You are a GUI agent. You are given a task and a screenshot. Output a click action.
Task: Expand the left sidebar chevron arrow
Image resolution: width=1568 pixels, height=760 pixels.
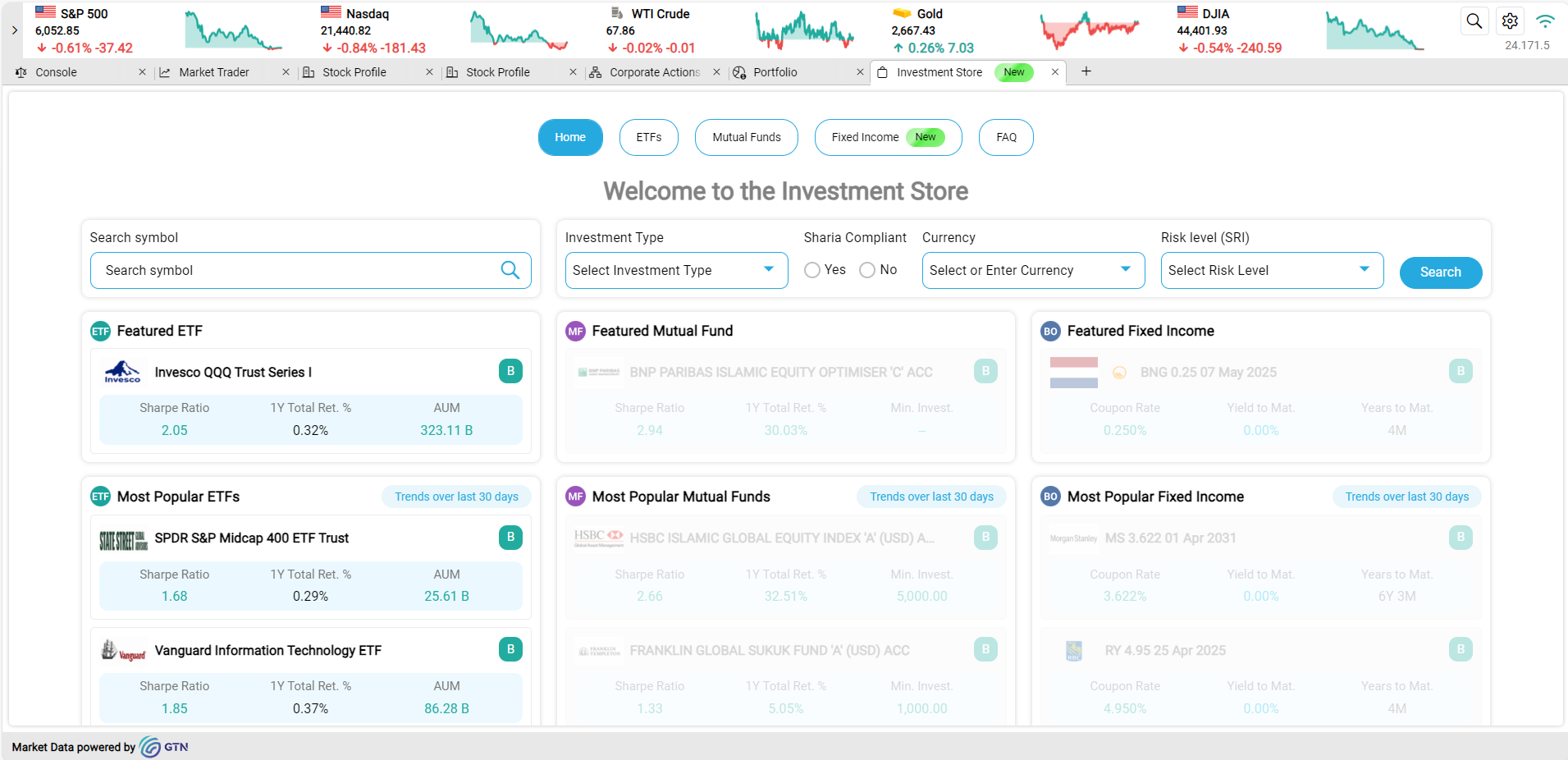point(15,30)
